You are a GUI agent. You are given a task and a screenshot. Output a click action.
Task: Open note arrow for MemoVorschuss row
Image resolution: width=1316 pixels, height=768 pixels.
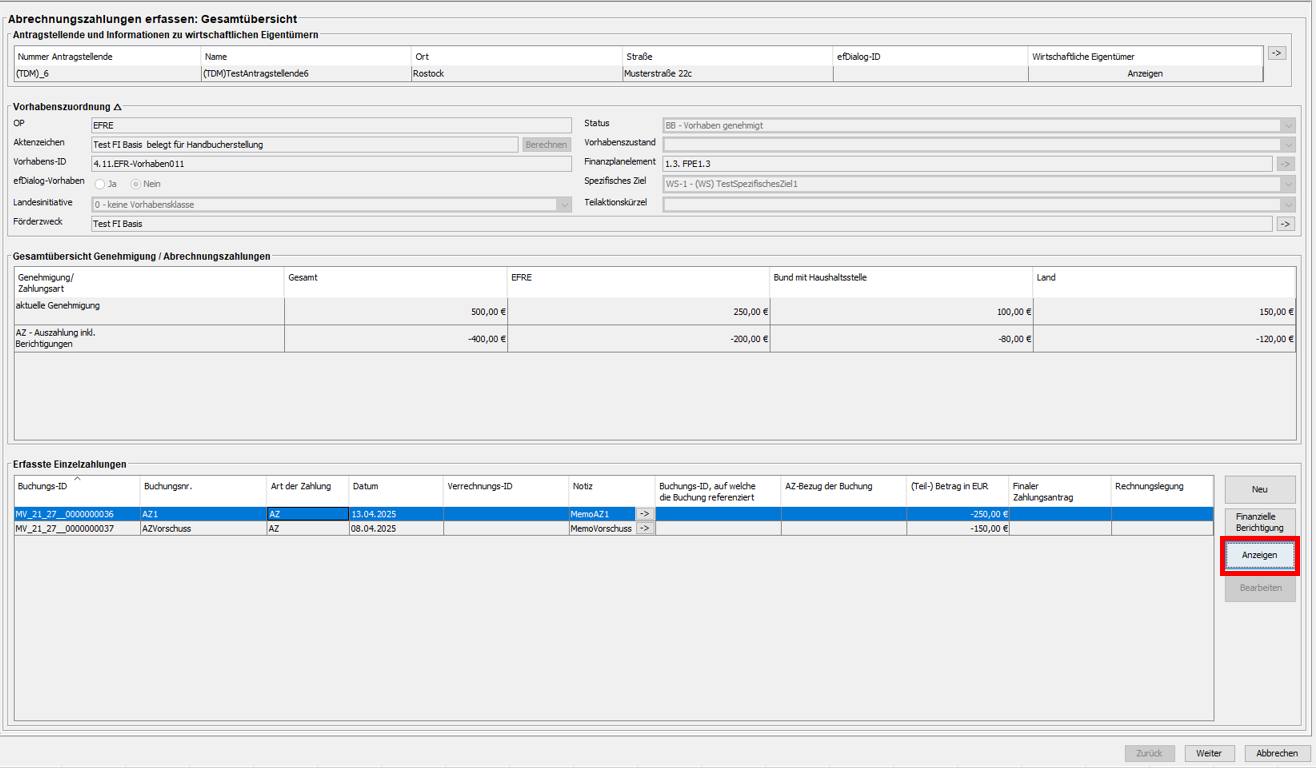(645, 529)
